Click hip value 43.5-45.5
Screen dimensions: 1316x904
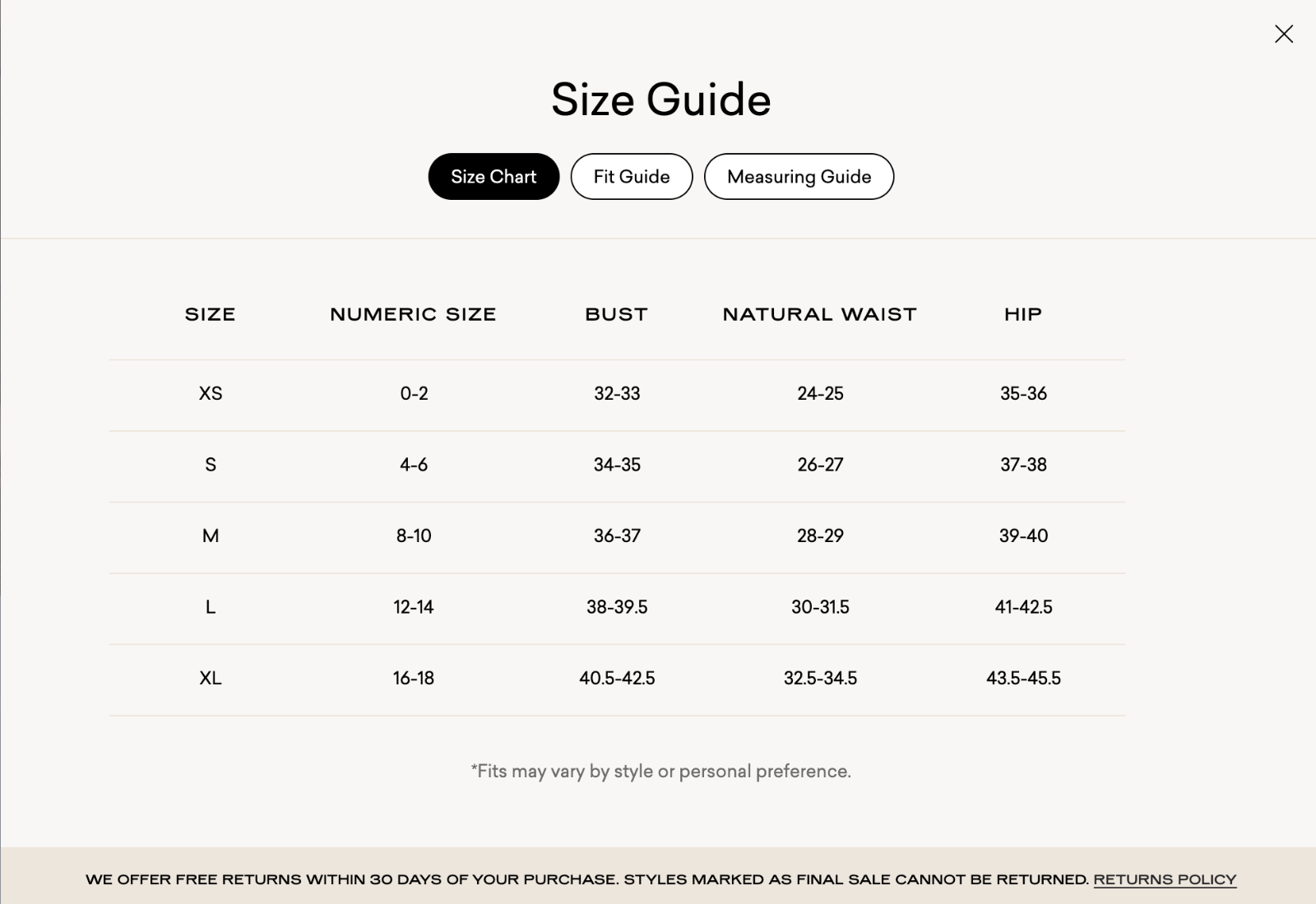pos(1023,678)
